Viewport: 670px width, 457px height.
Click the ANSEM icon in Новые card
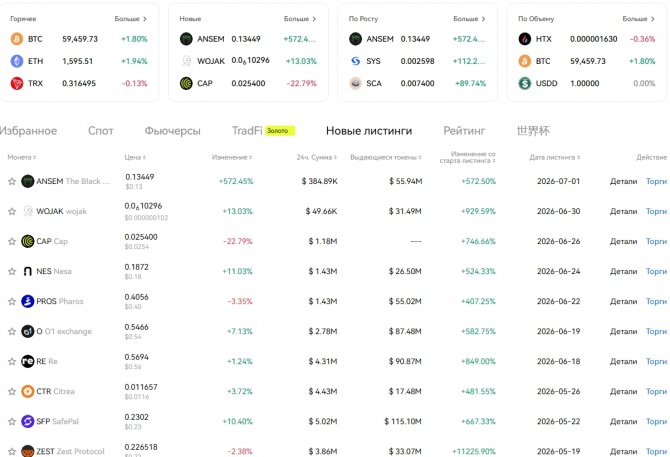click(186, 39)
